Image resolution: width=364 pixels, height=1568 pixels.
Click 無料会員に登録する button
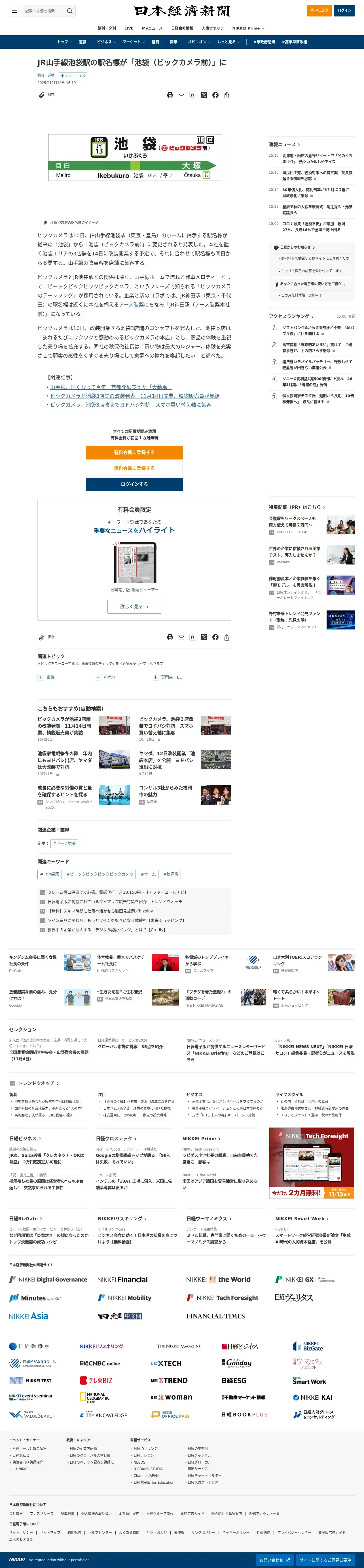pos(134,468)
